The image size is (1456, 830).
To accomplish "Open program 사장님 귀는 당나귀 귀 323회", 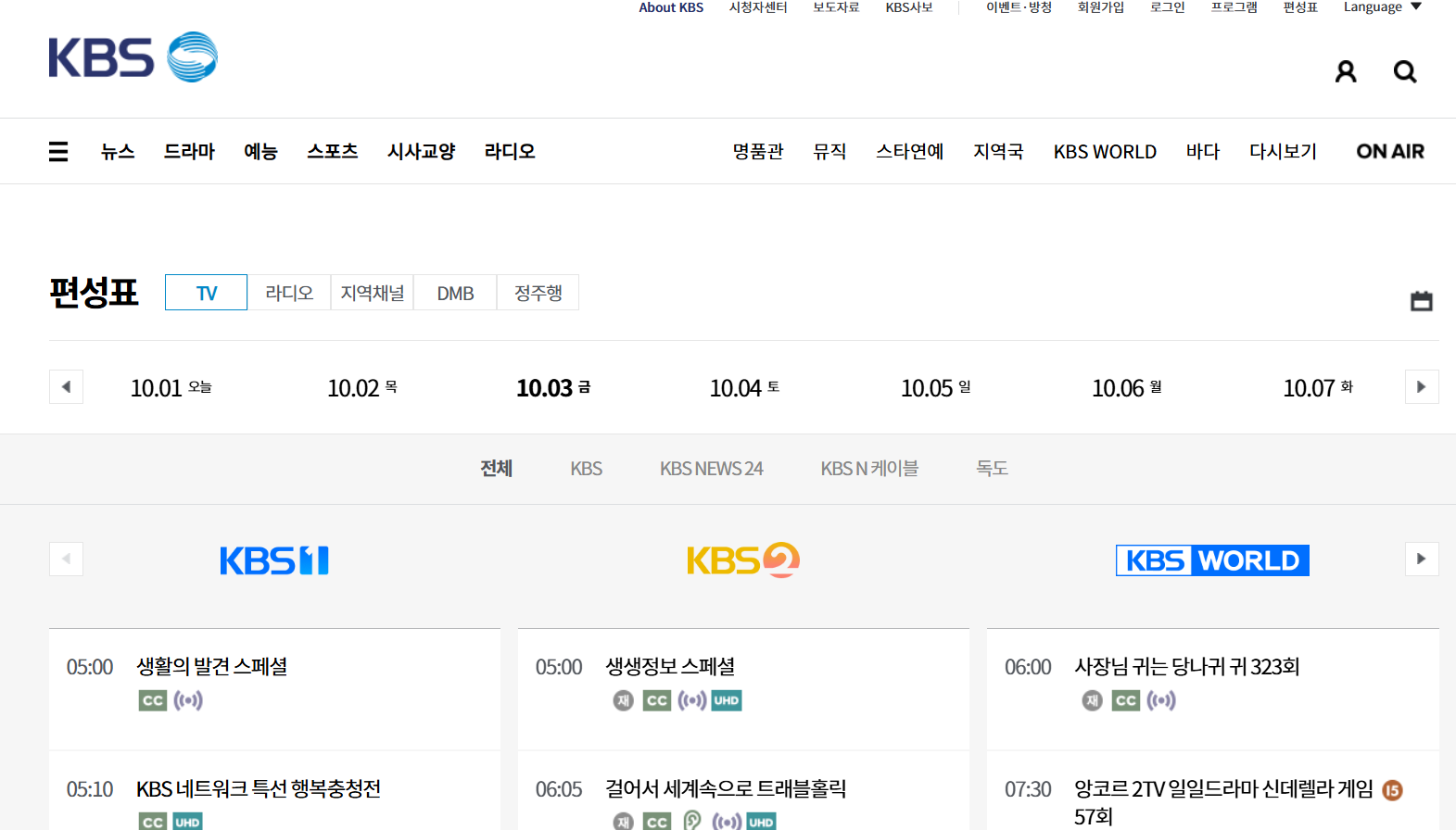I will [x=1187, y=667].
